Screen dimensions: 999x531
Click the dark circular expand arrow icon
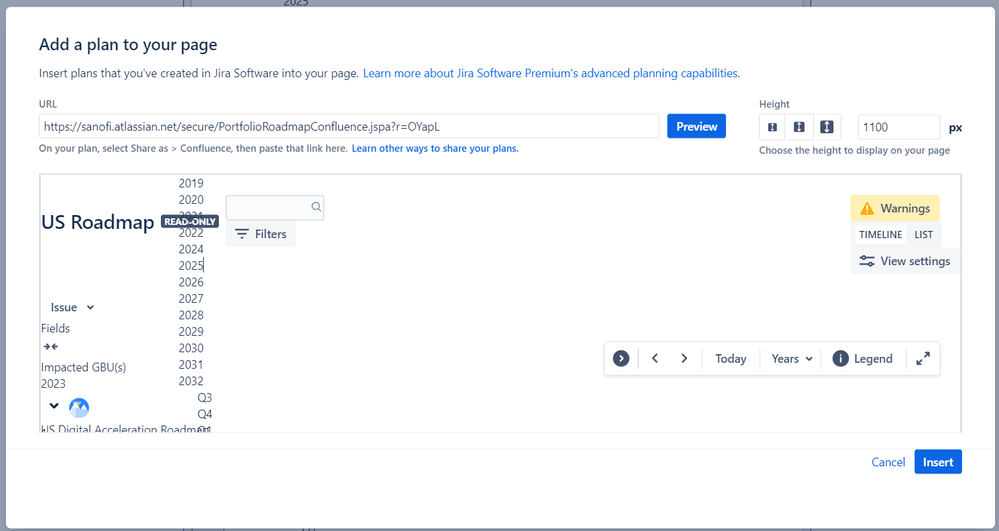coord(621,359)
